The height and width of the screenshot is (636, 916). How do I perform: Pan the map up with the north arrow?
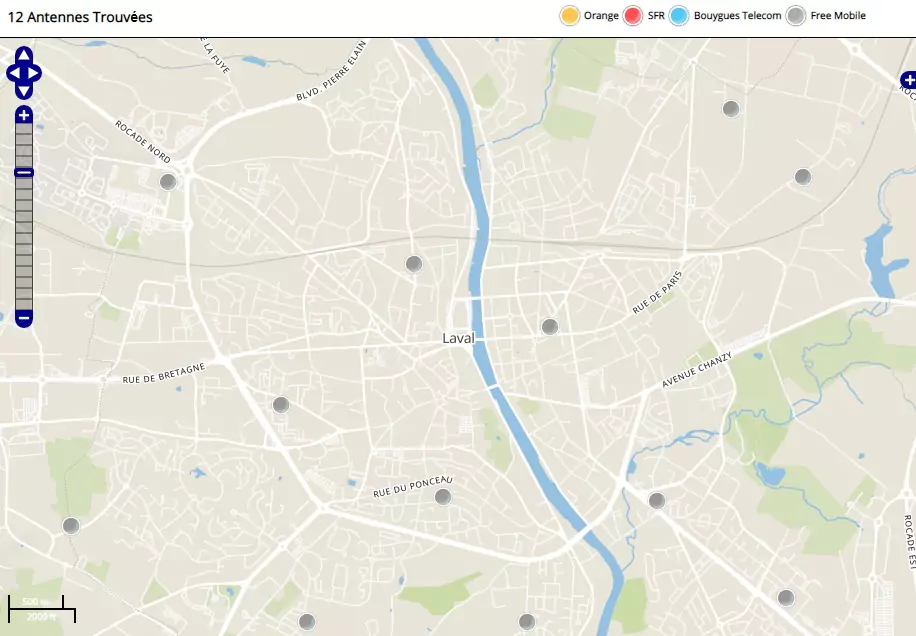tap(24, 55)
